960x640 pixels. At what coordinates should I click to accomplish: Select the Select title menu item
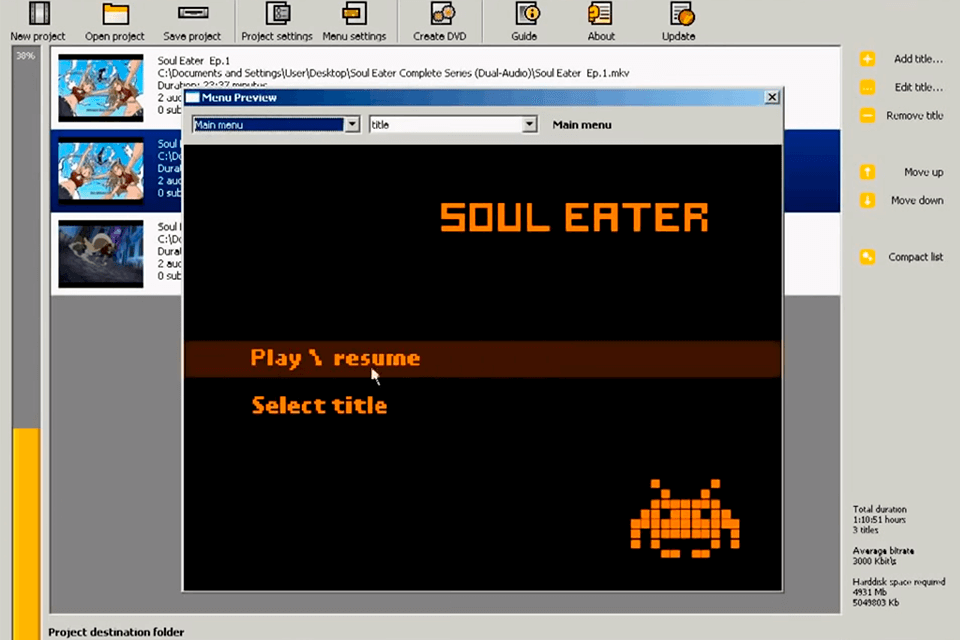tap(319, 405)
